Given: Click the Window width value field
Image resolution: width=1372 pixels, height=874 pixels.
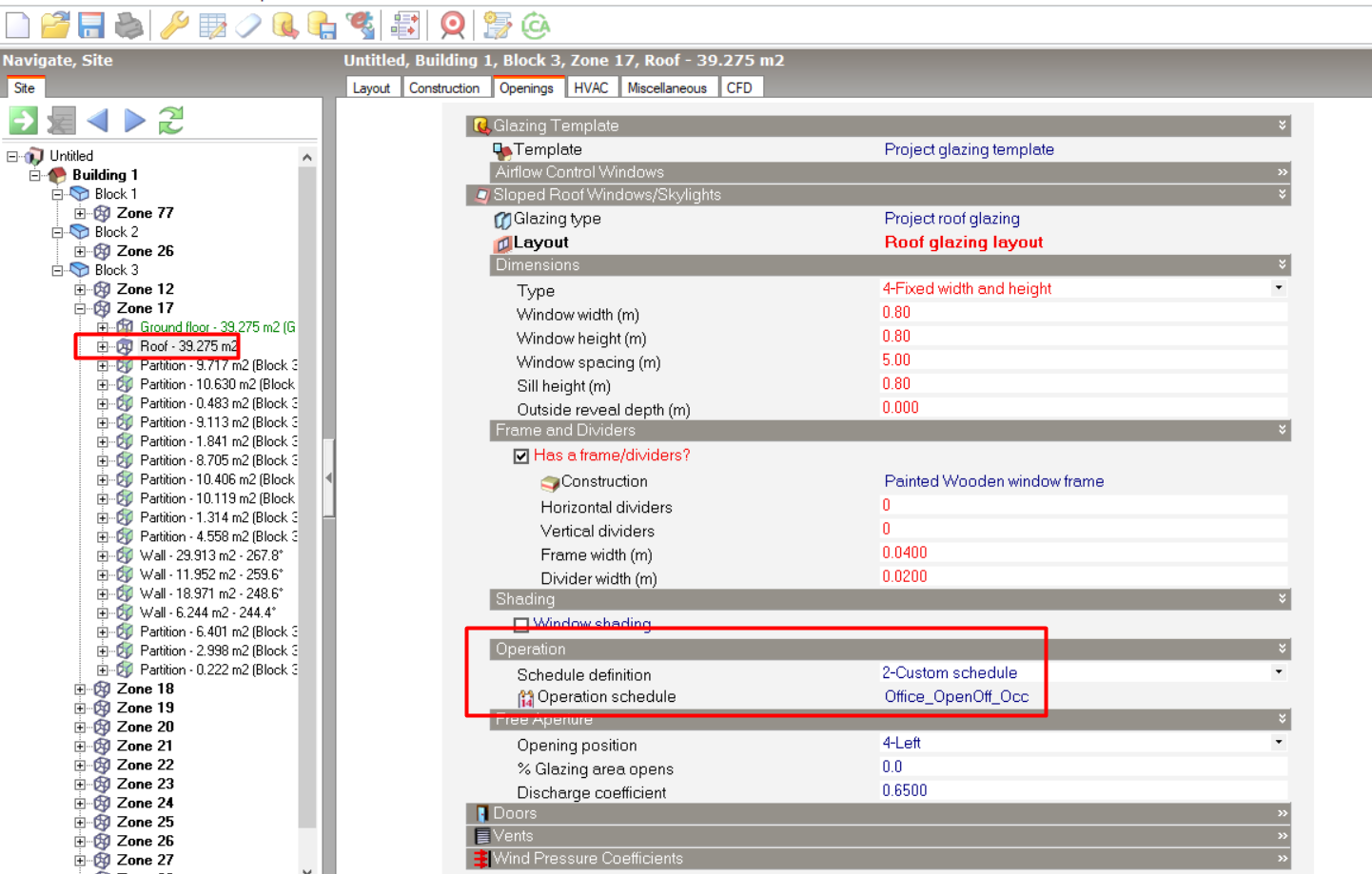Looking at the screenshot, I should 1083,313.
